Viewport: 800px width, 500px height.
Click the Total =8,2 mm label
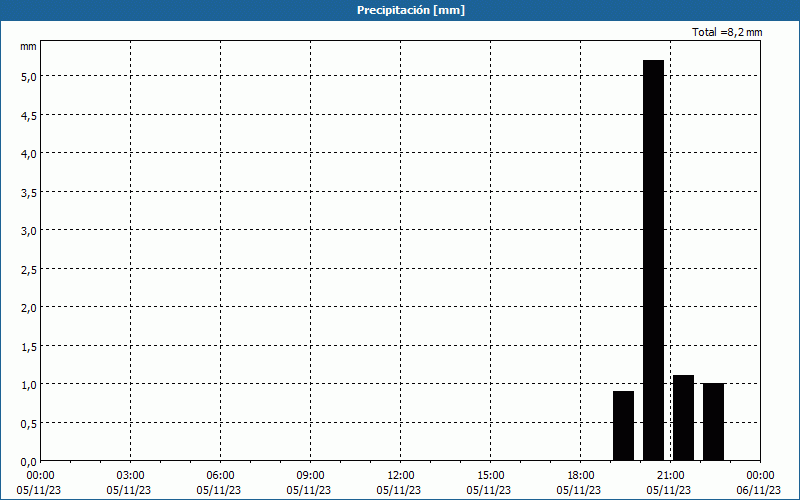pyautogui.click(x=727, y=32)
